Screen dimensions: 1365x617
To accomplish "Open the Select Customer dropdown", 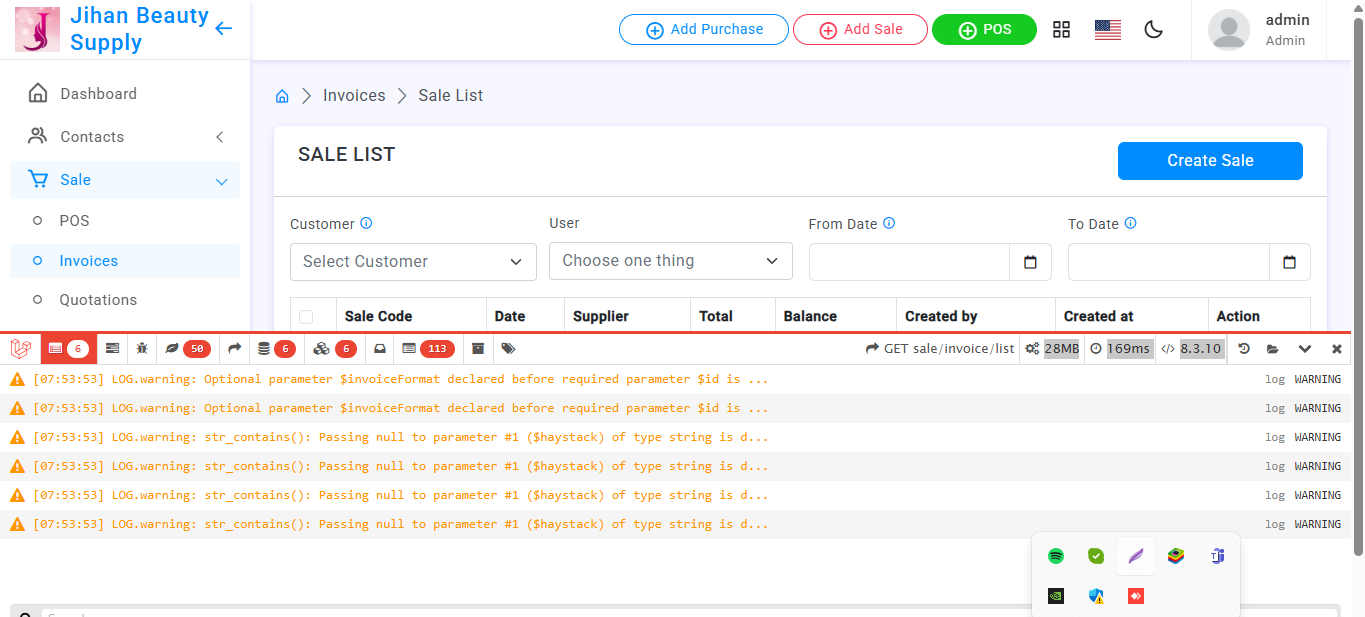I will pos(412,262).
